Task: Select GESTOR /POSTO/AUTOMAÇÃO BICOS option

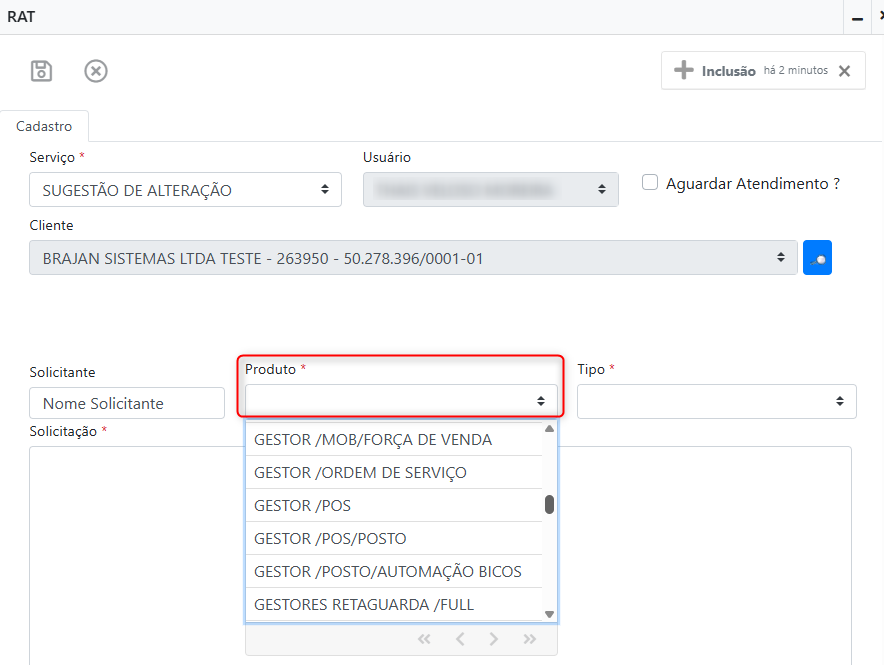Action: point(394,571)
